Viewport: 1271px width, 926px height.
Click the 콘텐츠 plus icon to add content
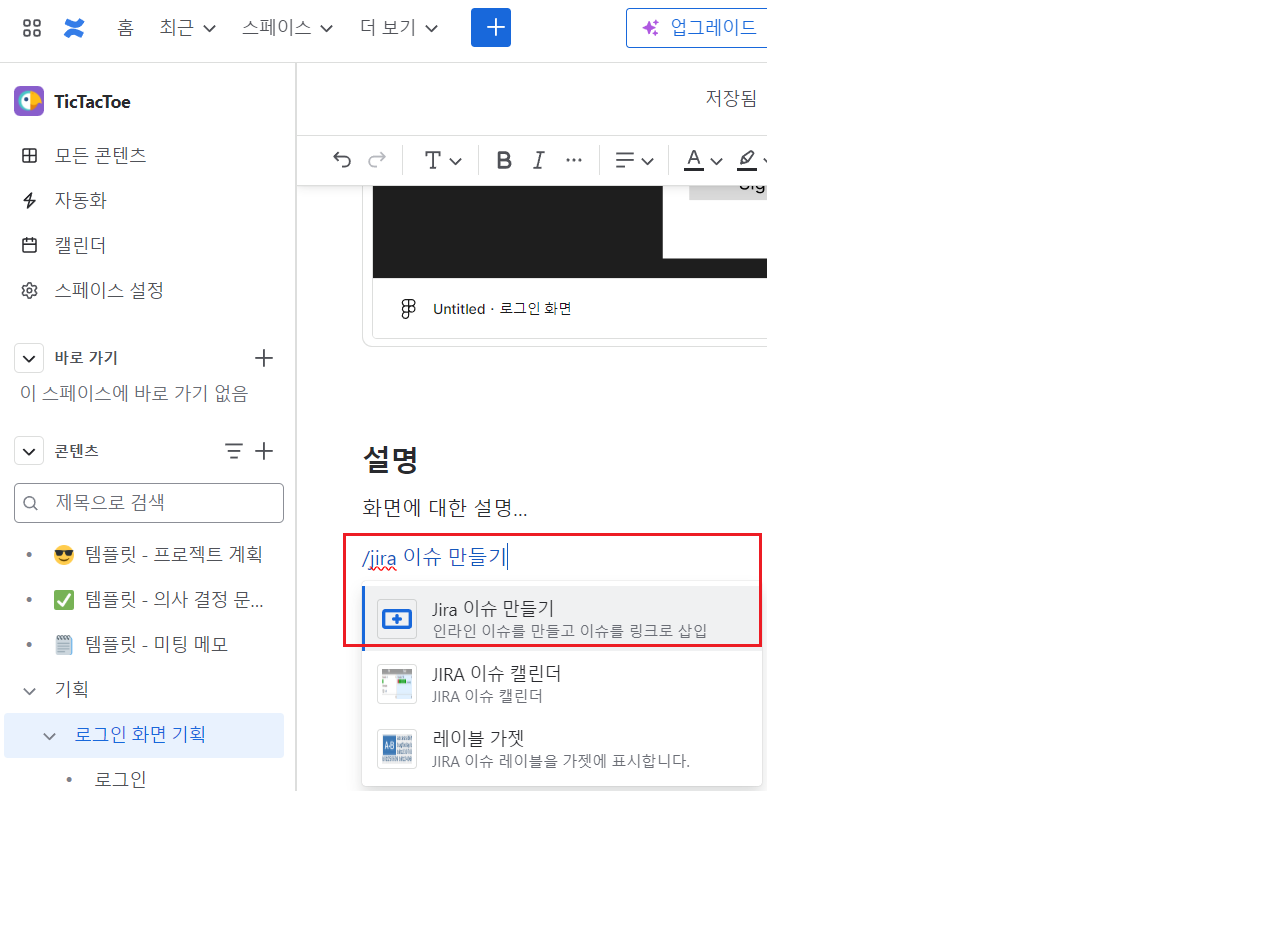pos(264,451)
